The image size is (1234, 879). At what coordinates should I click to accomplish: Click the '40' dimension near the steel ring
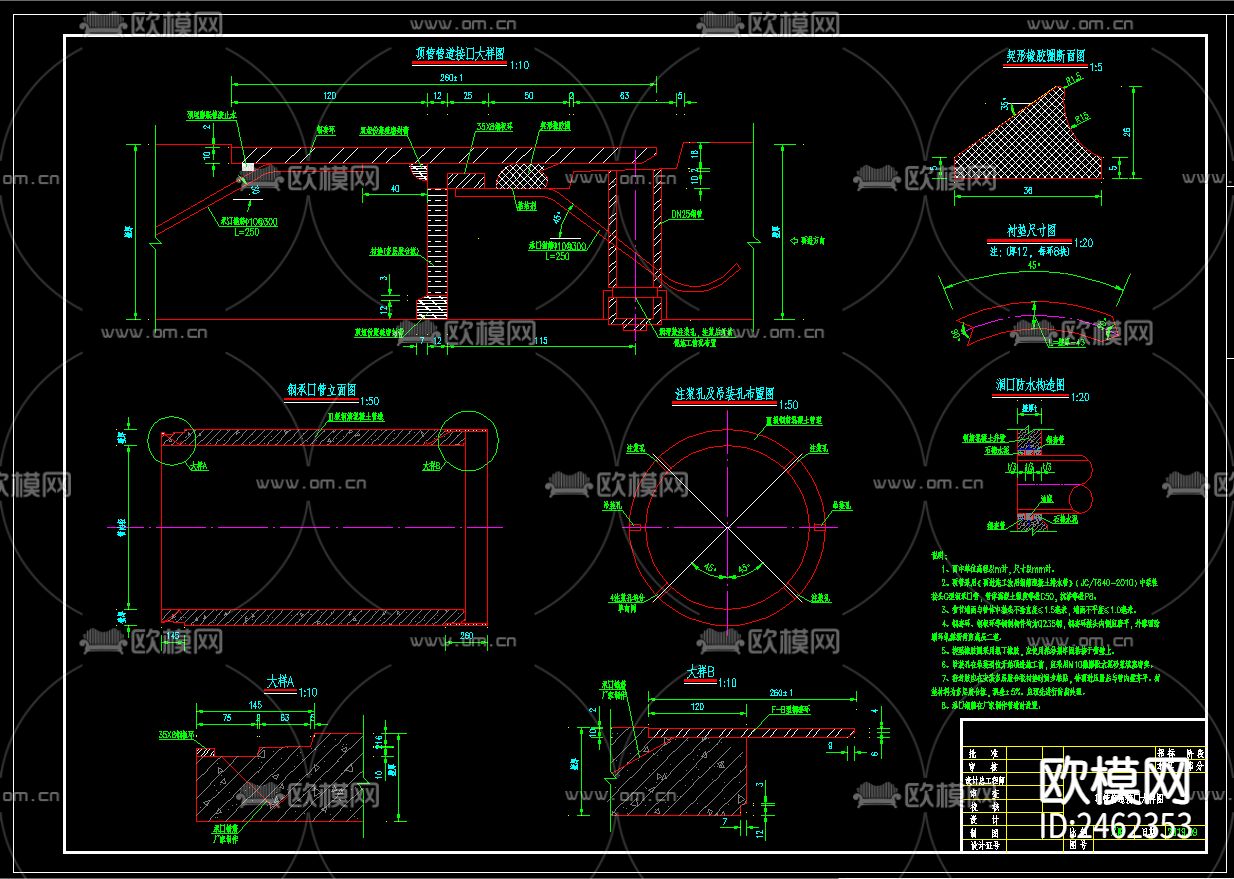coord(396,187)
